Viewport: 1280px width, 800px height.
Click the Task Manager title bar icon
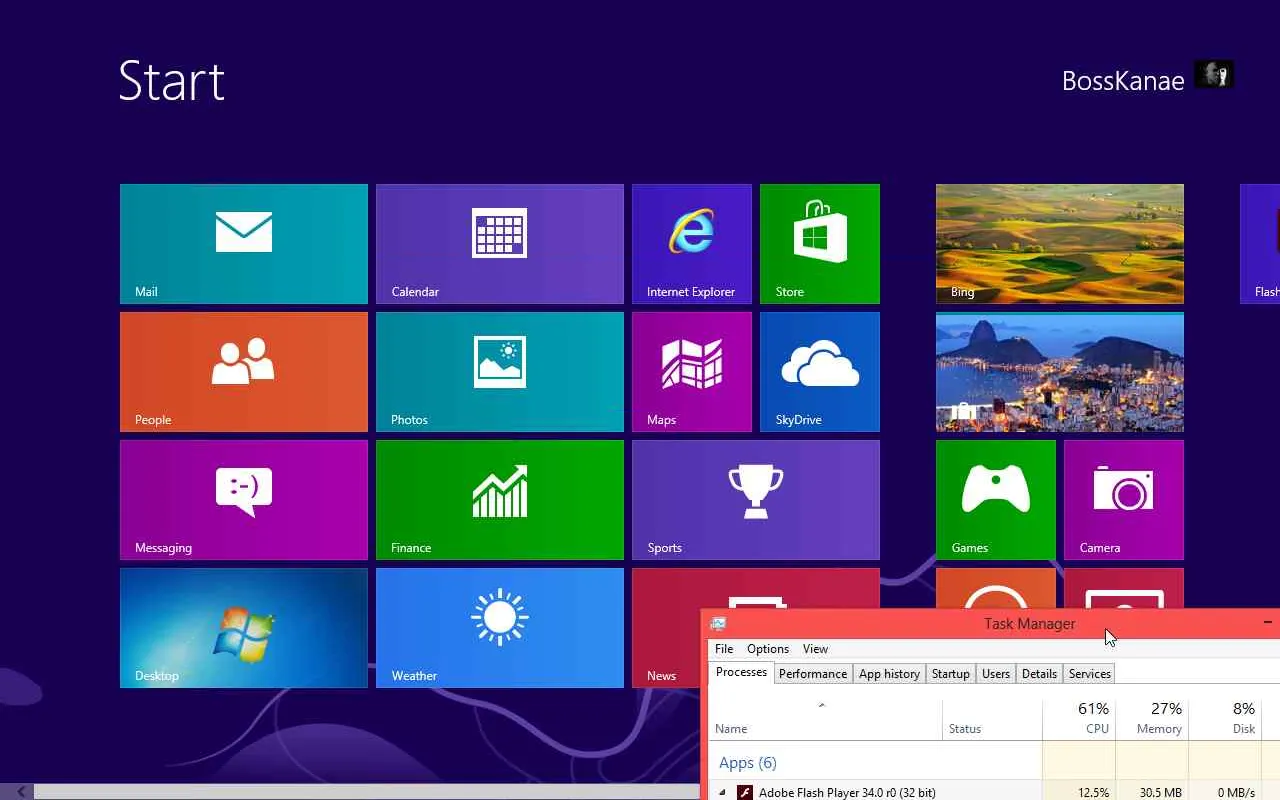tap(718, 623)
